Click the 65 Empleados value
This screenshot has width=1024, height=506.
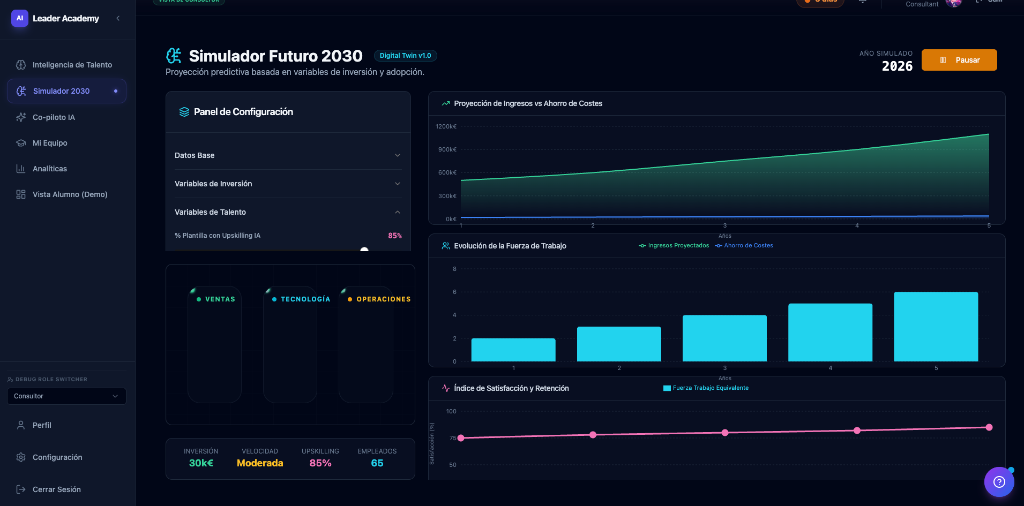click(x=377, y=463)
